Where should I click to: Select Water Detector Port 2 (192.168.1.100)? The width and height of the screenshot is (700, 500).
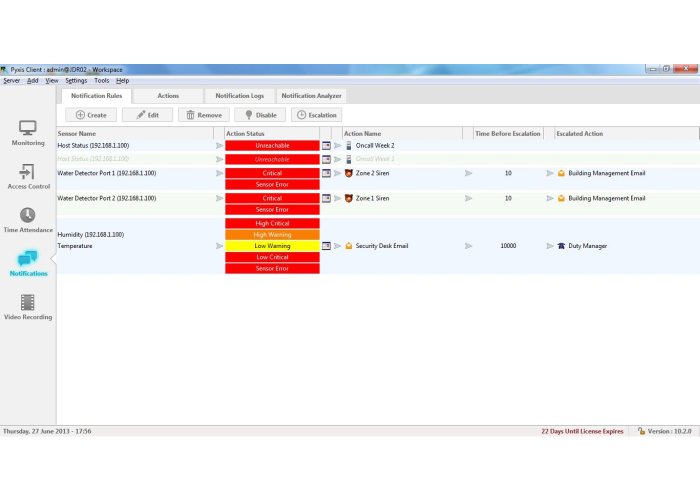(107, 198)
